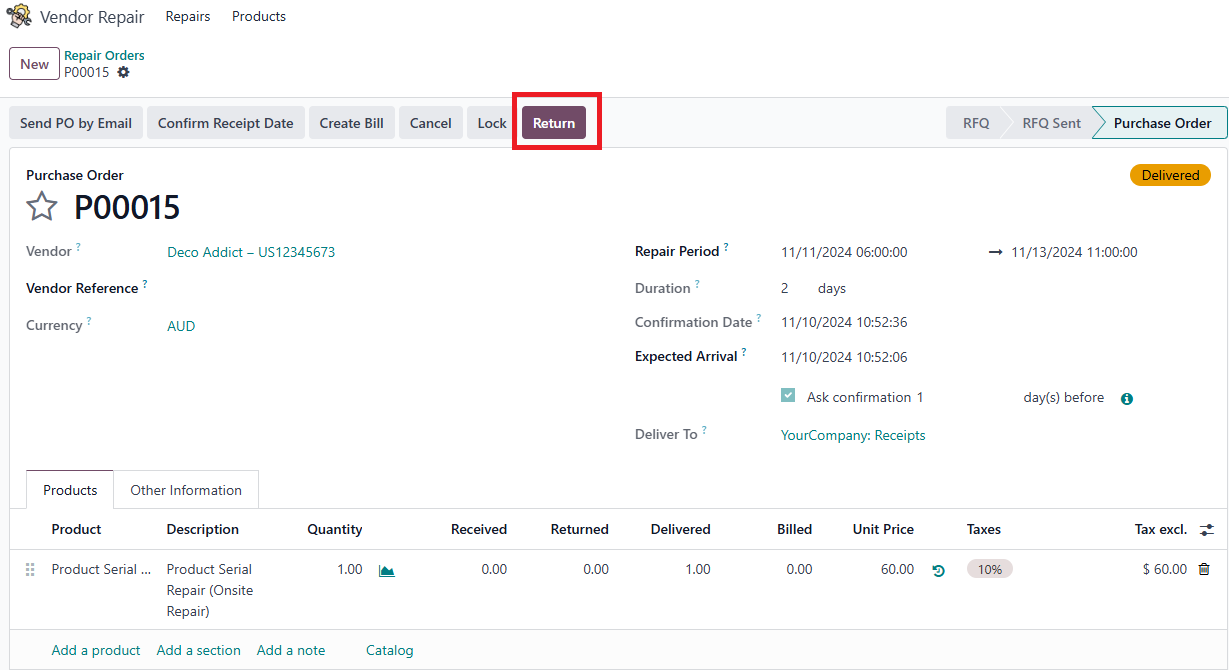
Task: Toggle the Ask confirmation checkbox
Action: coord(788,396)
